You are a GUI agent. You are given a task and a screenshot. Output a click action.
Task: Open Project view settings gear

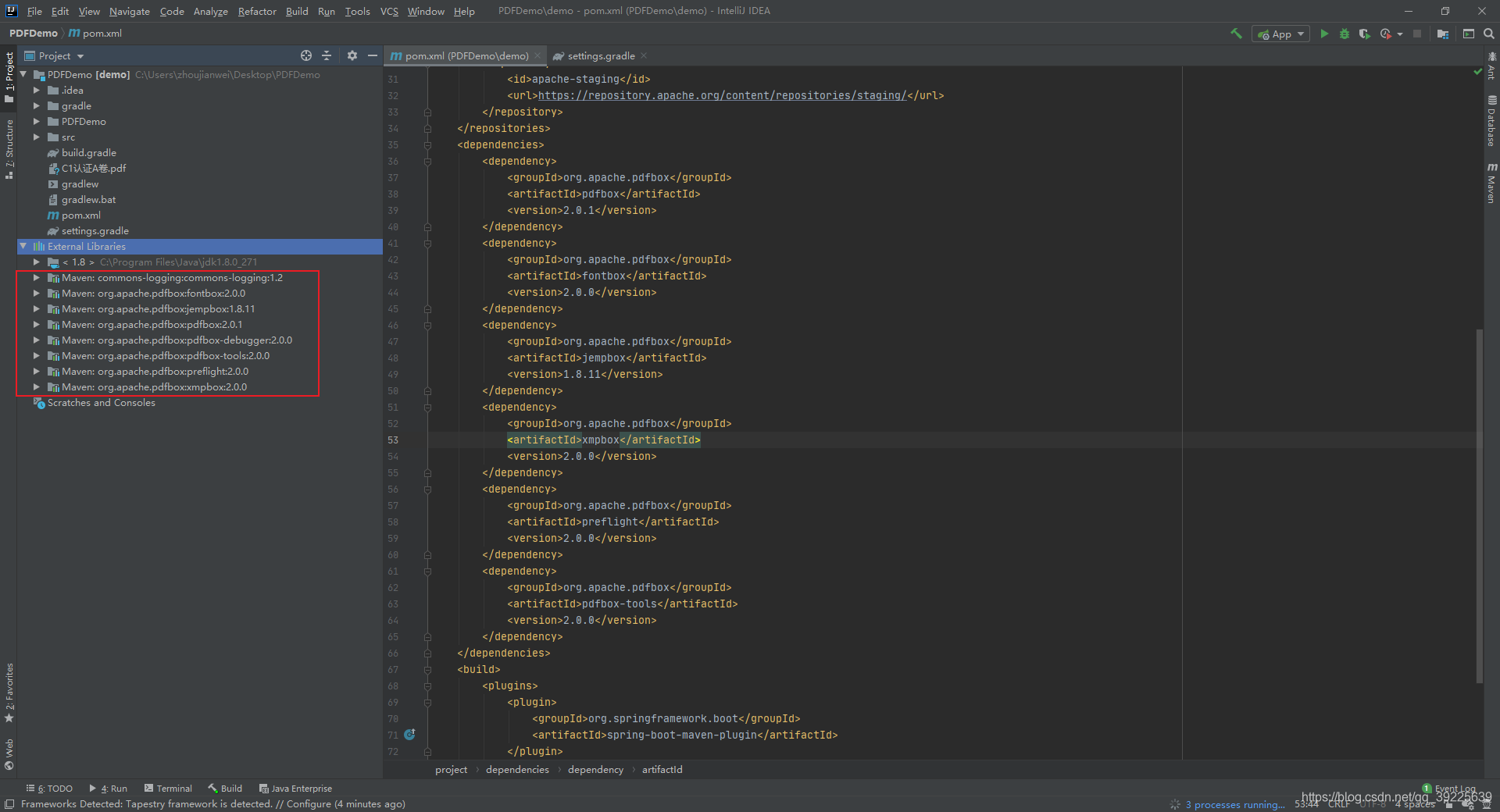(352, 55)
